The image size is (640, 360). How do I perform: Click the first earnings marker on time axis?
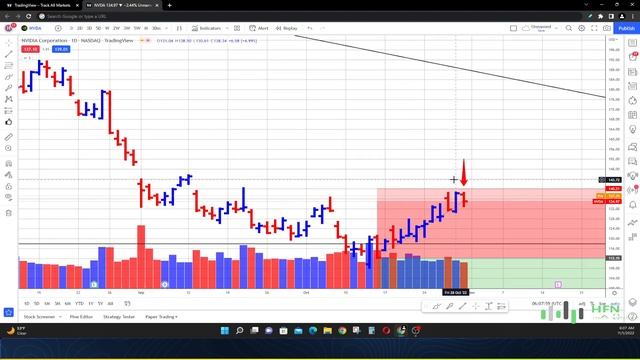coord(94,284)
